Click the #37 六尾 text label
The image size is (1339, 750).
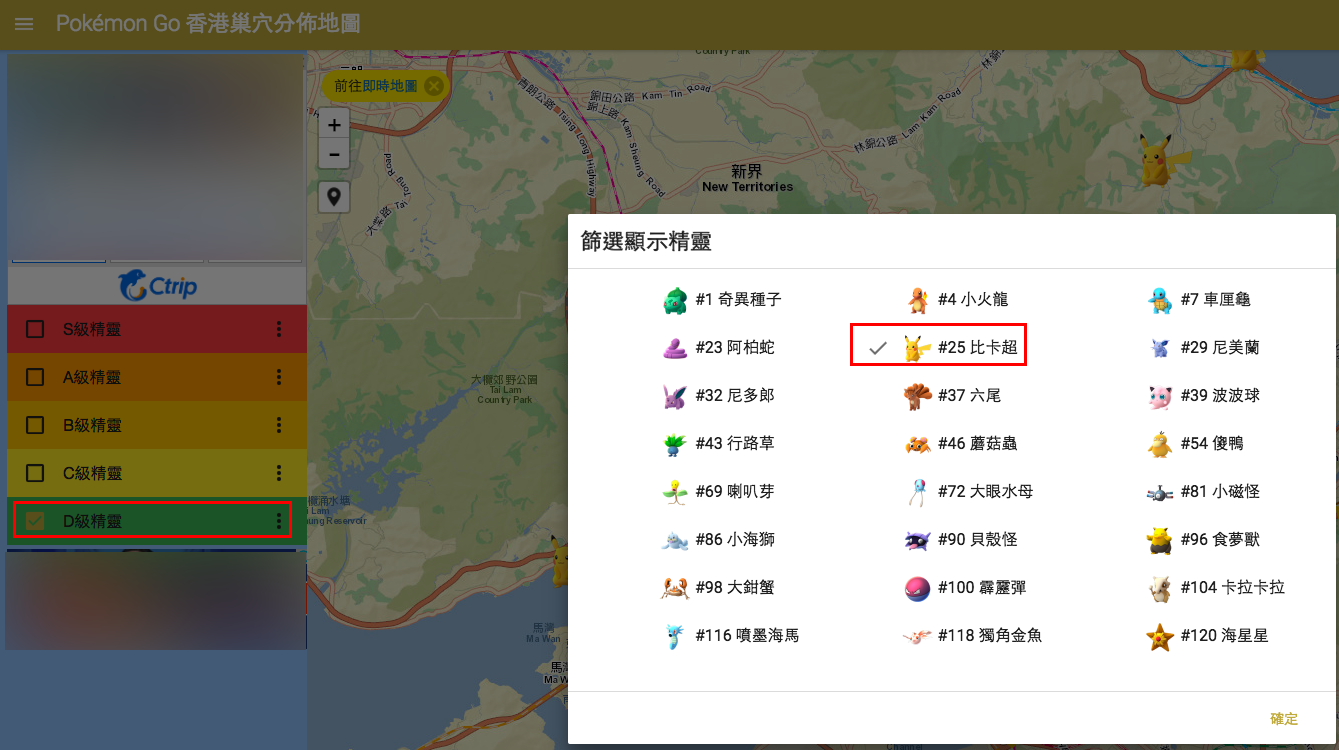969,396
